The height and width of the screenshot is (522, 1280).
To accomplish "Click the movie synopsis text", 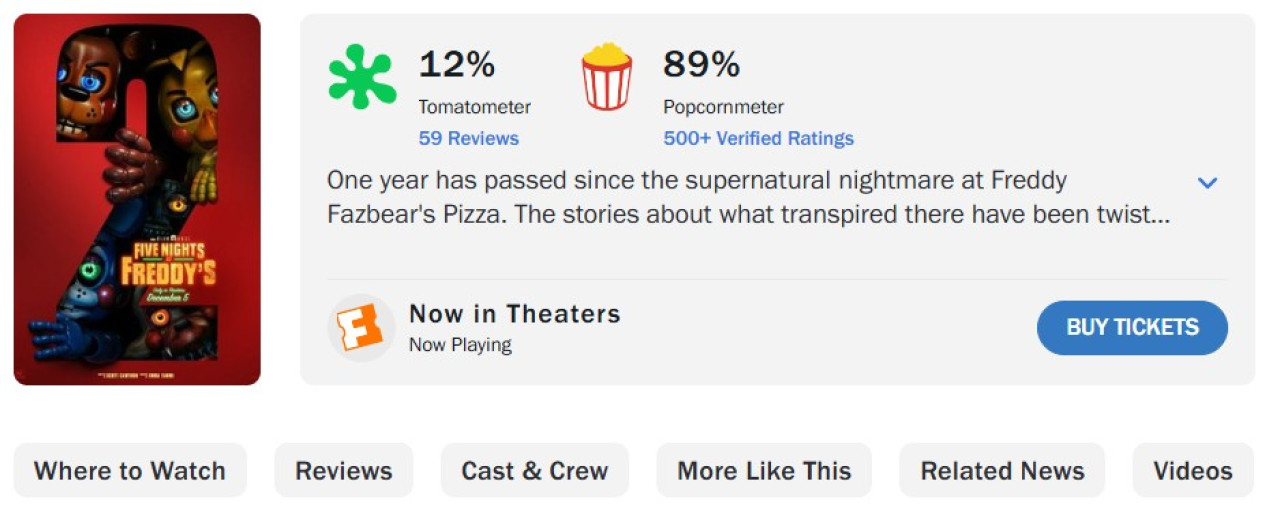I will (748, 198).
